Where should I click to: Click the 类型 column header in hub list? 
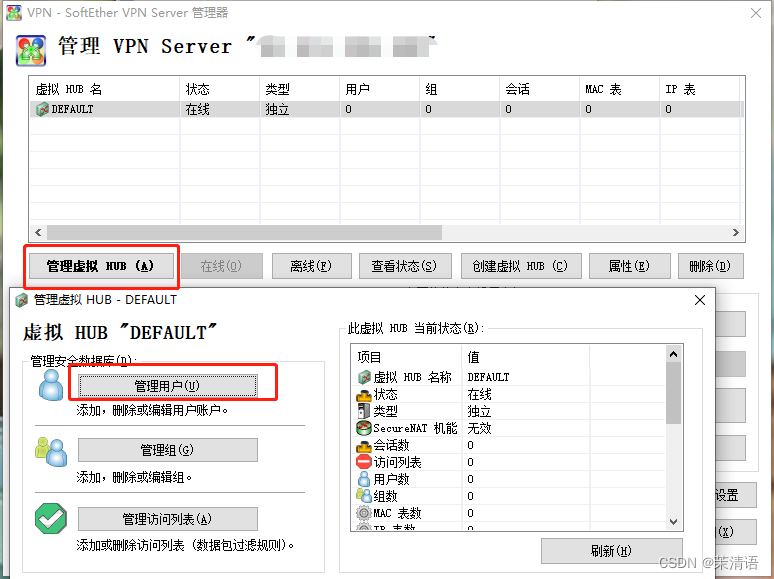click(300, 89)
